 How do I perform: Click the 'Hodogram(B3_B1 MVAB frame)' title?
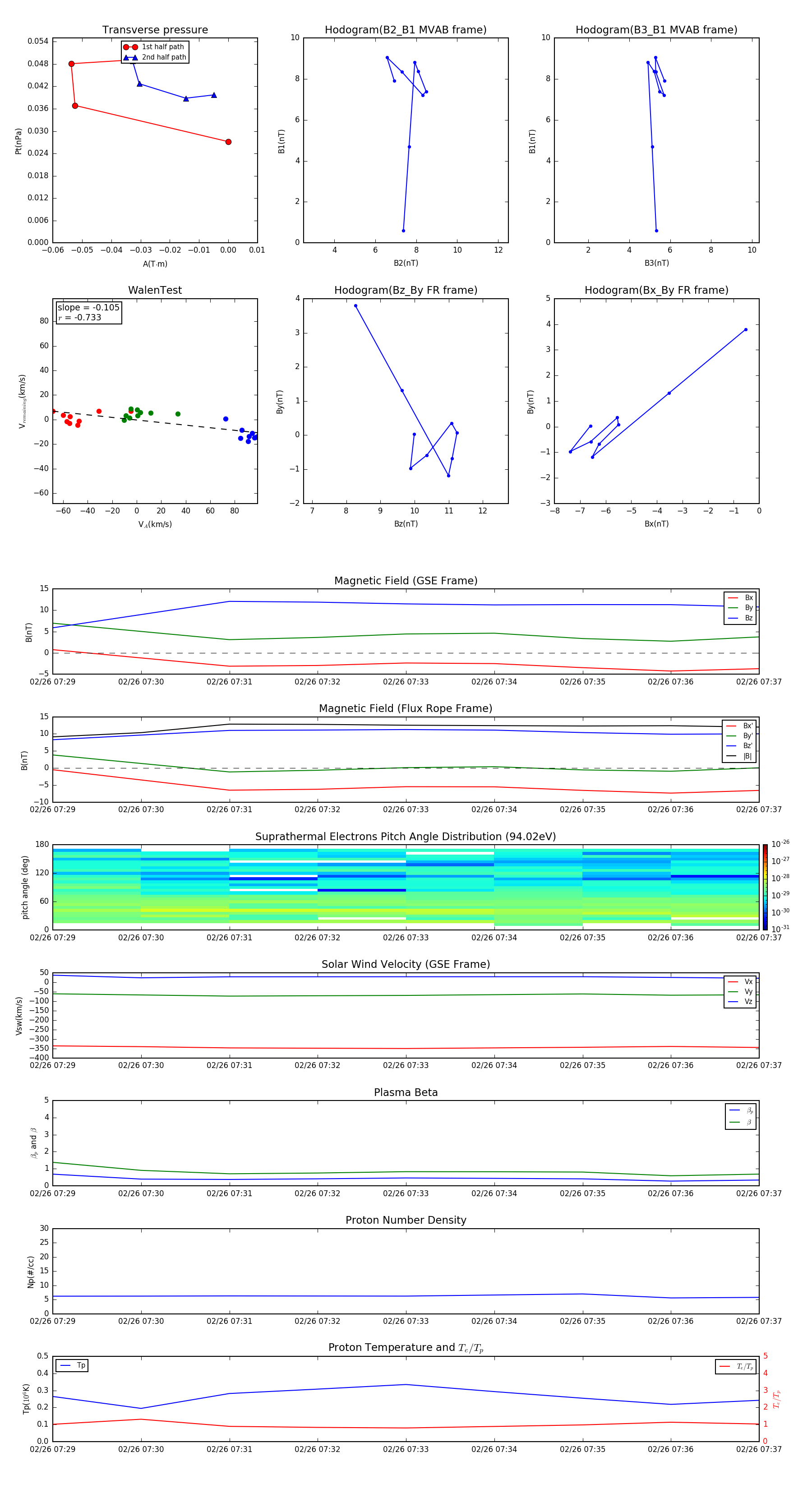point(656,29)
